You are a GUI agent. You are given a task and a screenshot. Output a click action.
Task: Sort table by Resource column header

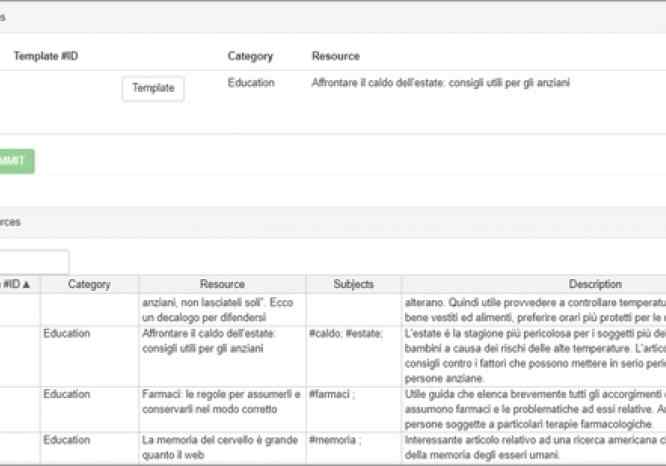click(x=221, y=285)
